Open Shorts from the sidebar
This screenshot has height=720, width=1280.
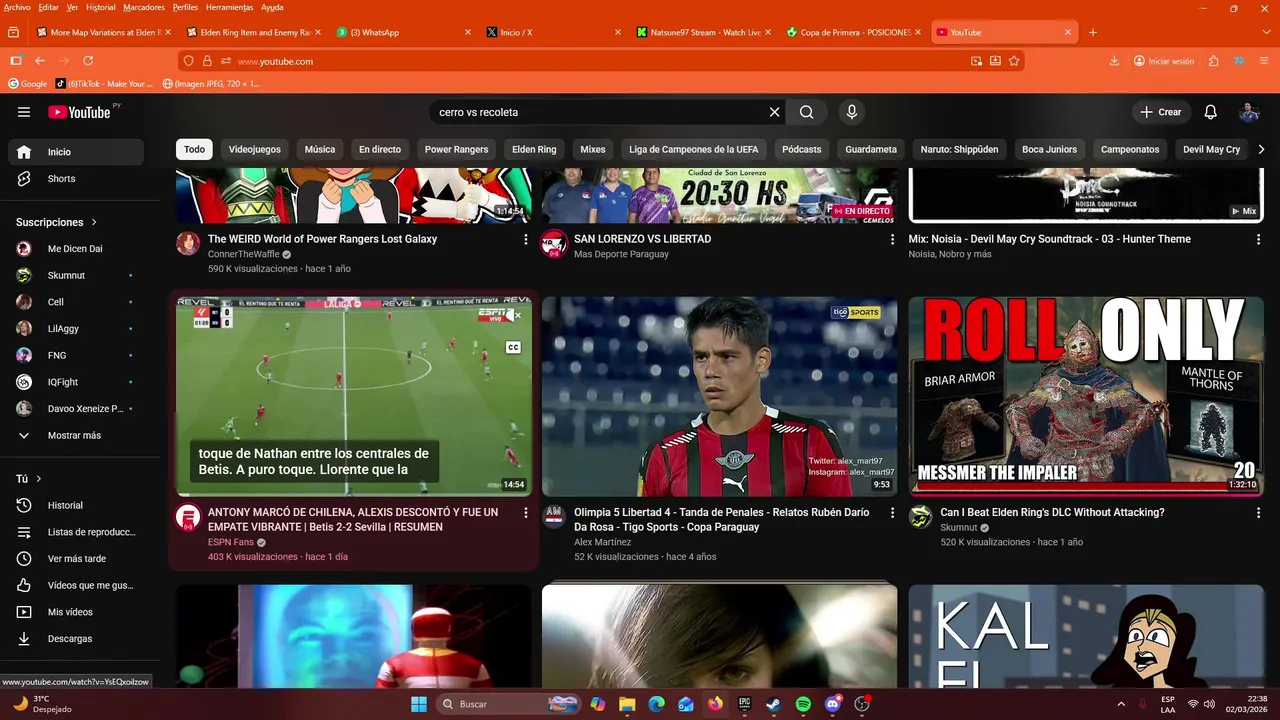(76, 179)
